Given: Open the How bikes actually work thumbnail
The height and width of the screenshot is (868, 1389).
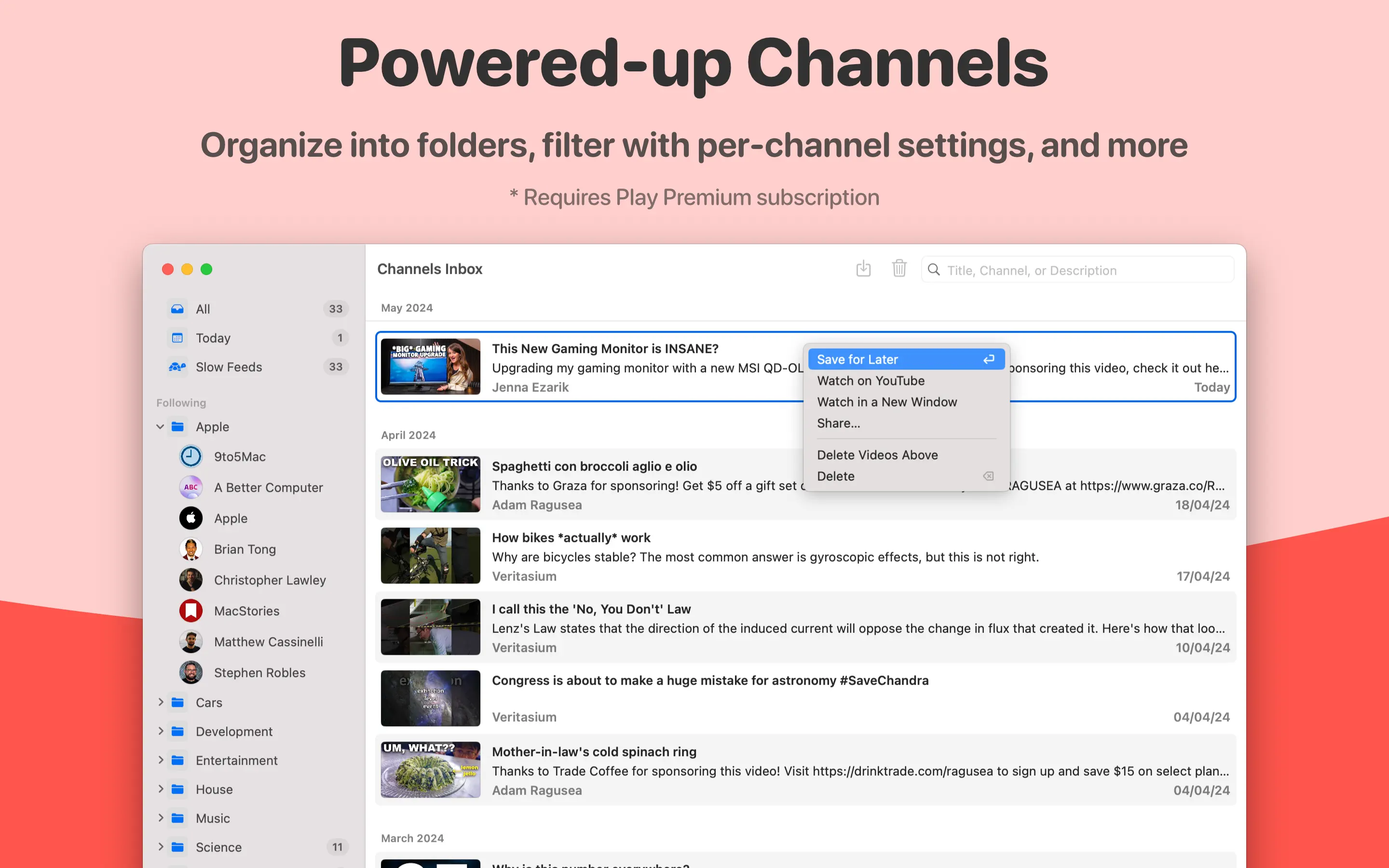Looking at the screenshot, I should pyautogui.click(x=431, y=556).
